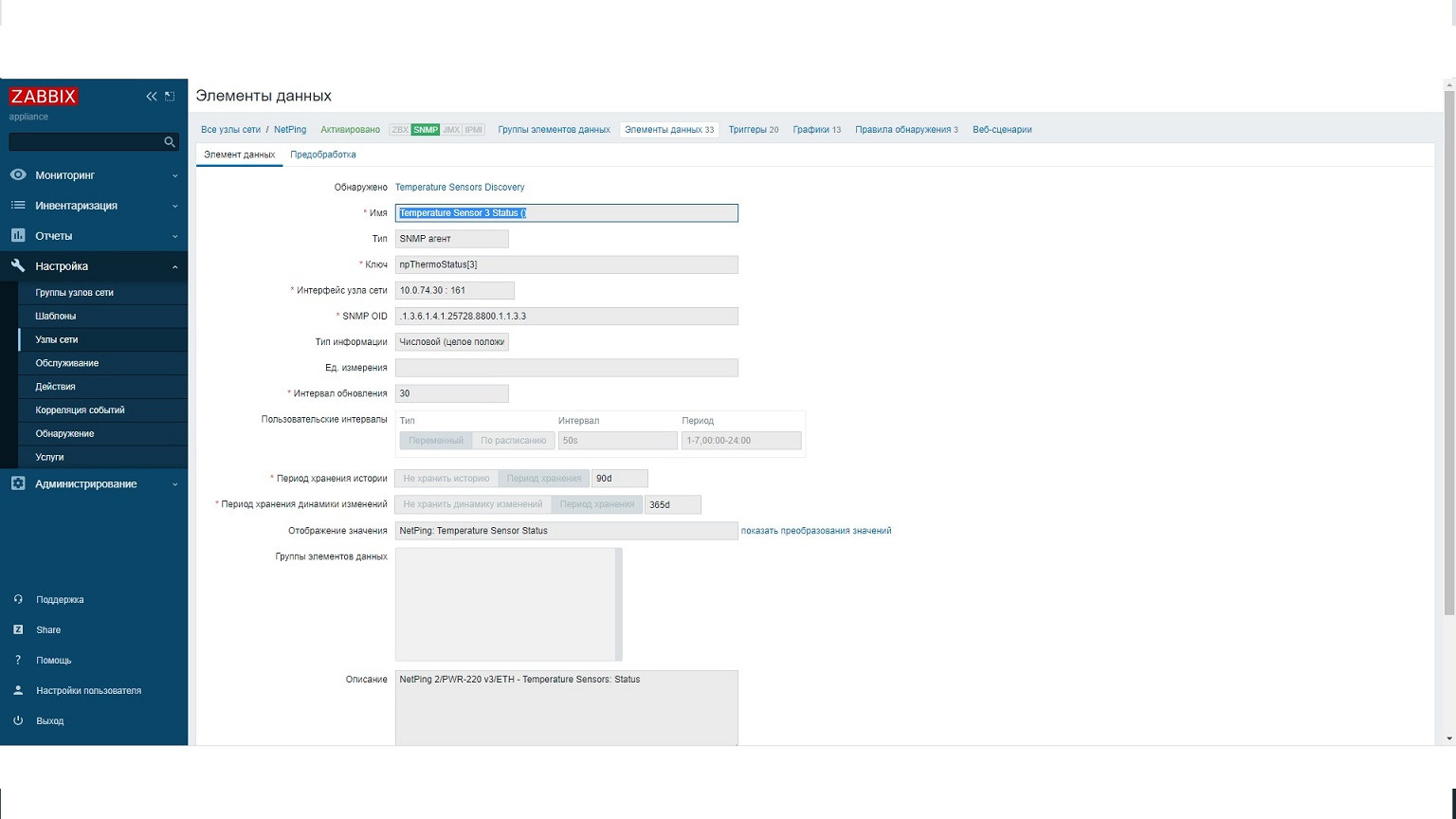Image resolution: width=1456 pixels, height=819 pixels.
Task: Open the 'Правила обнаружения 3' tab
Action: pos(907,130)
